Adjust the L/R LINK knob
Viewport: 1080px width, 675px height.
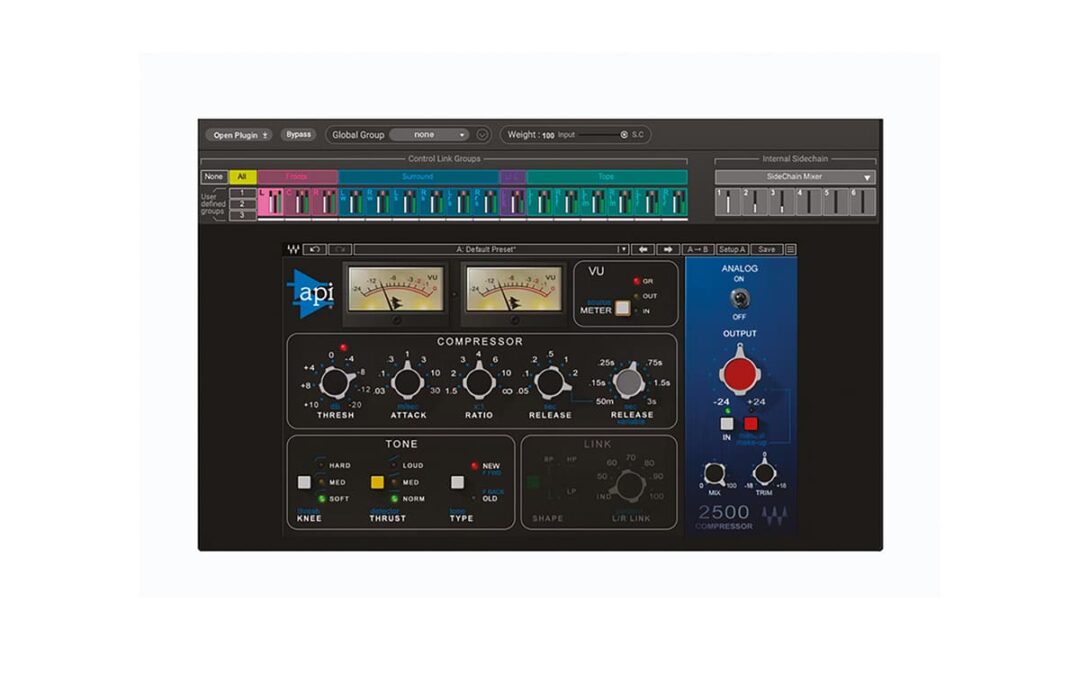coord(629,485)
